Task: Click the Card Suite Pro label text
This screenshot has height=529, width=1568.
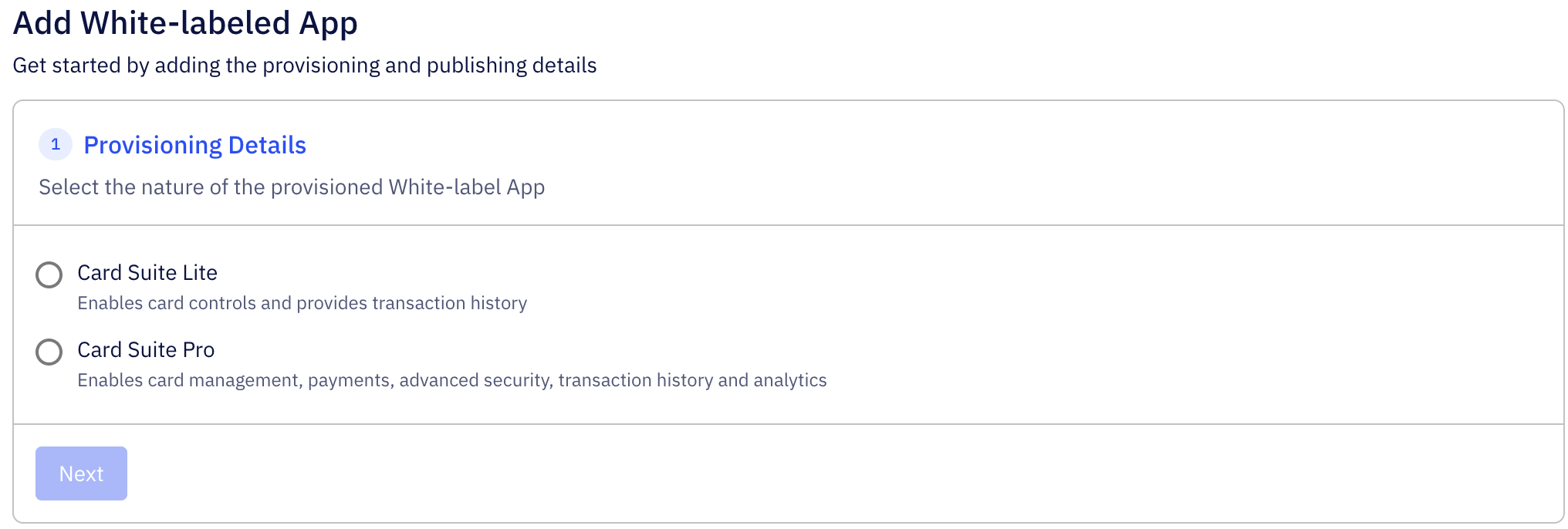Action: (145, 350)
